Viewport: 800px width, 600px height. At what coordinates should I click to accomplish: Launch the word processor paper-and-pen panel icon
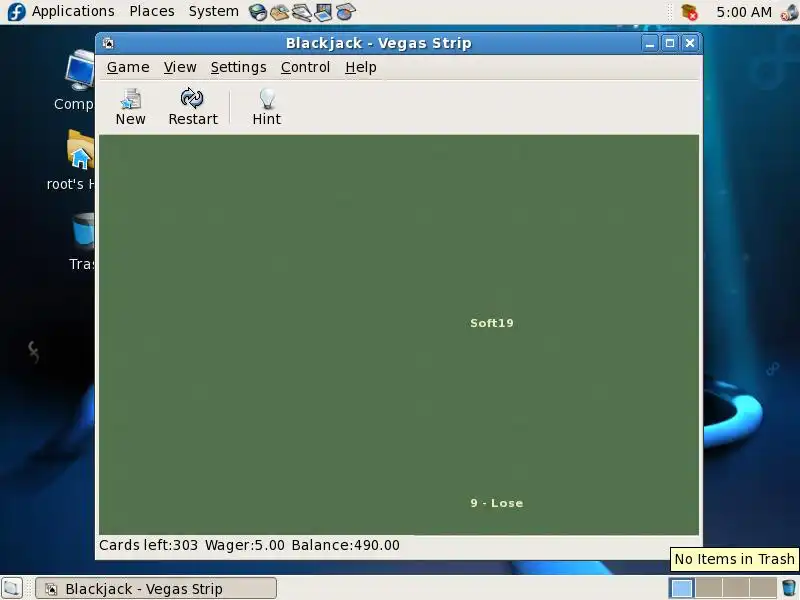(x=302, y=12)
